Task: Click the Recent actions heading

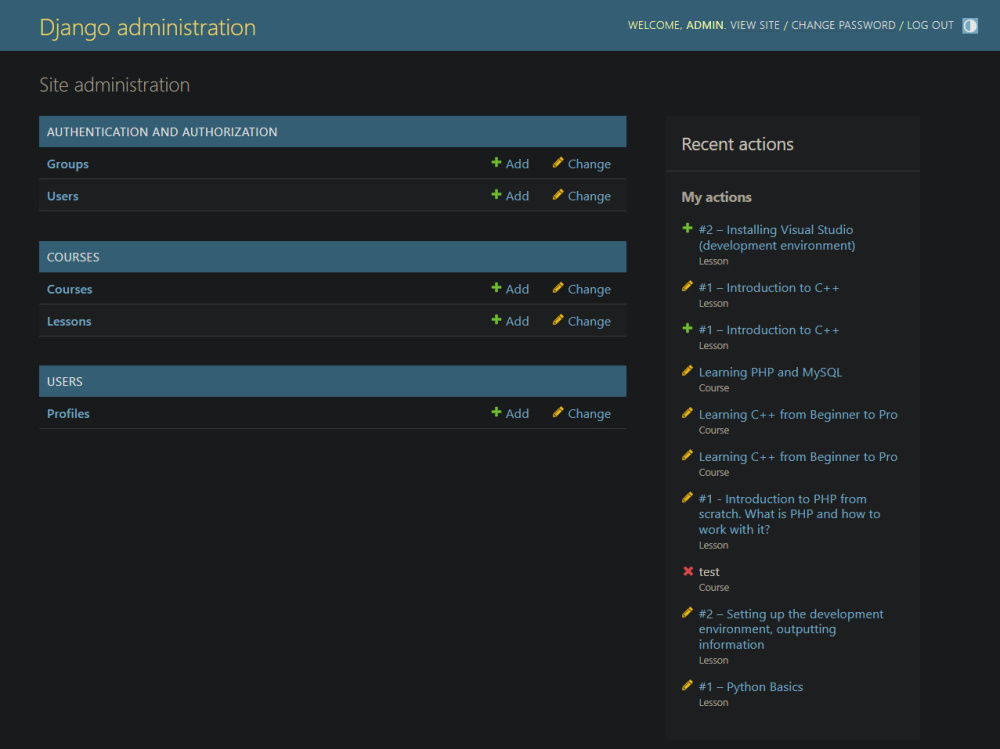Action: click(737, 144)
